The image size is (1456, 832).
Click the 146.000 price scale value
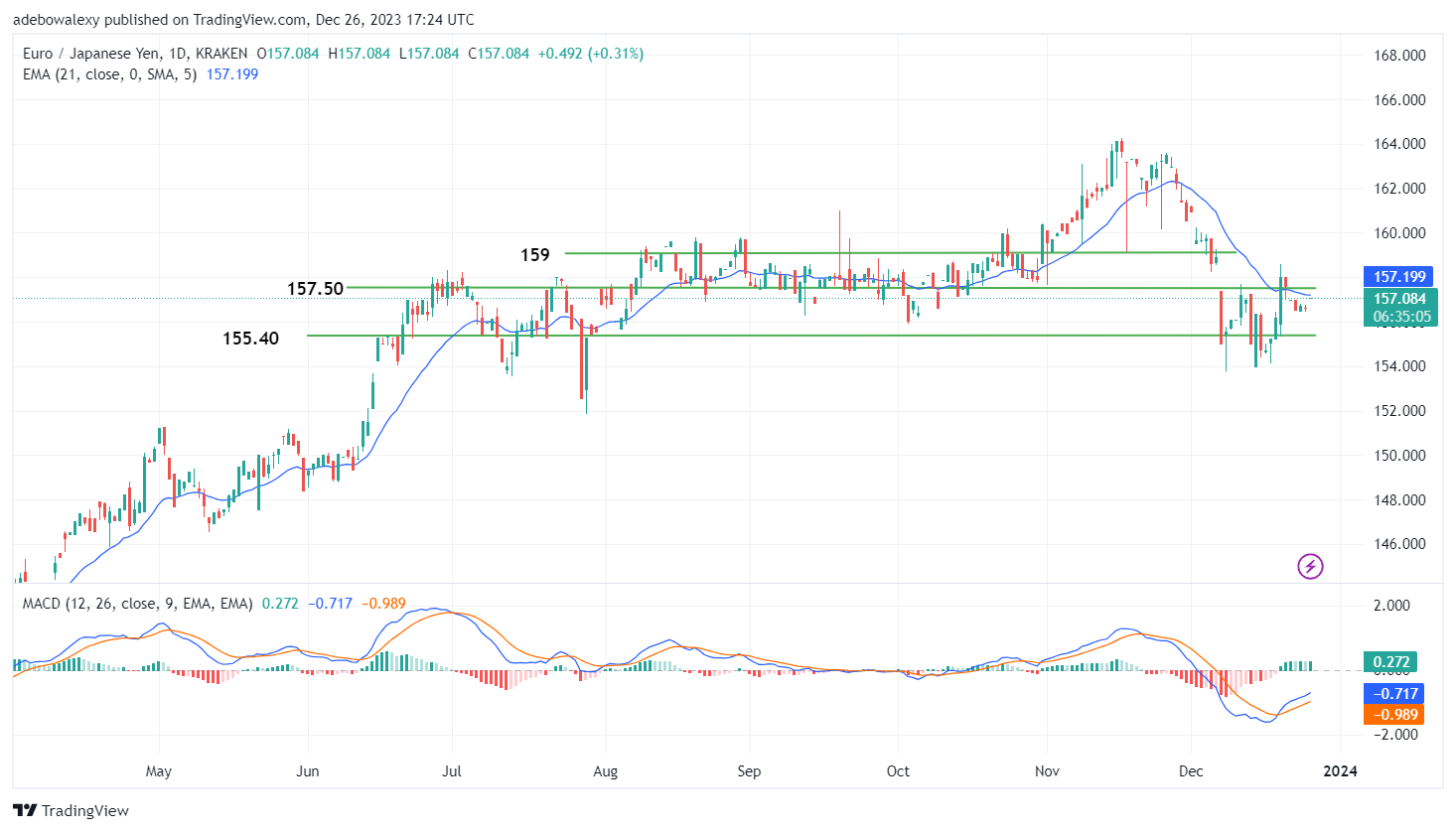pos(1399,544)
